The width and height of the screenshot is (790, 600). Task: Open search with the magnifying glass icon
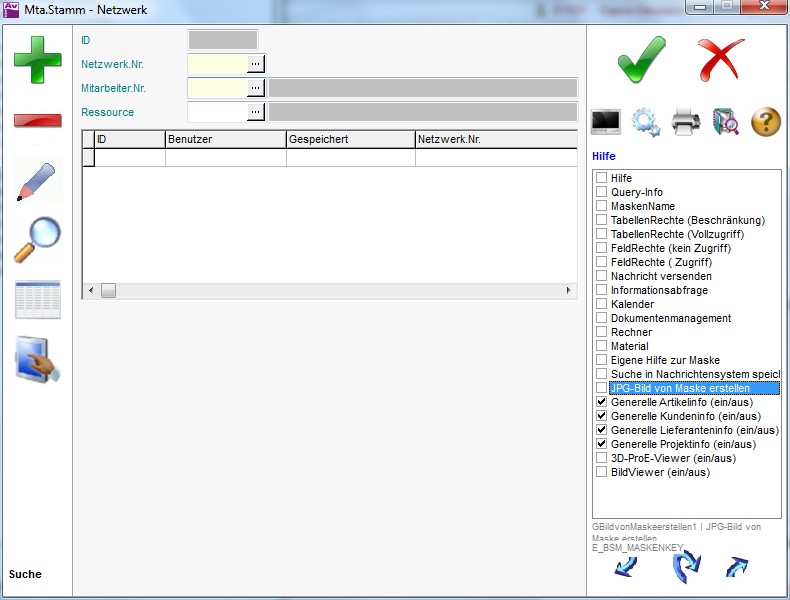pos(37,240)
